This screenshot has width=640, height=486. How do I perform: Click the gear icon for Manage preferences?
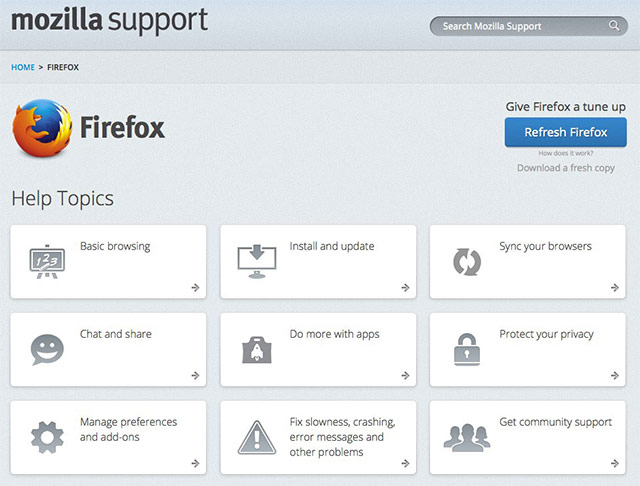[x=47, y=437]
